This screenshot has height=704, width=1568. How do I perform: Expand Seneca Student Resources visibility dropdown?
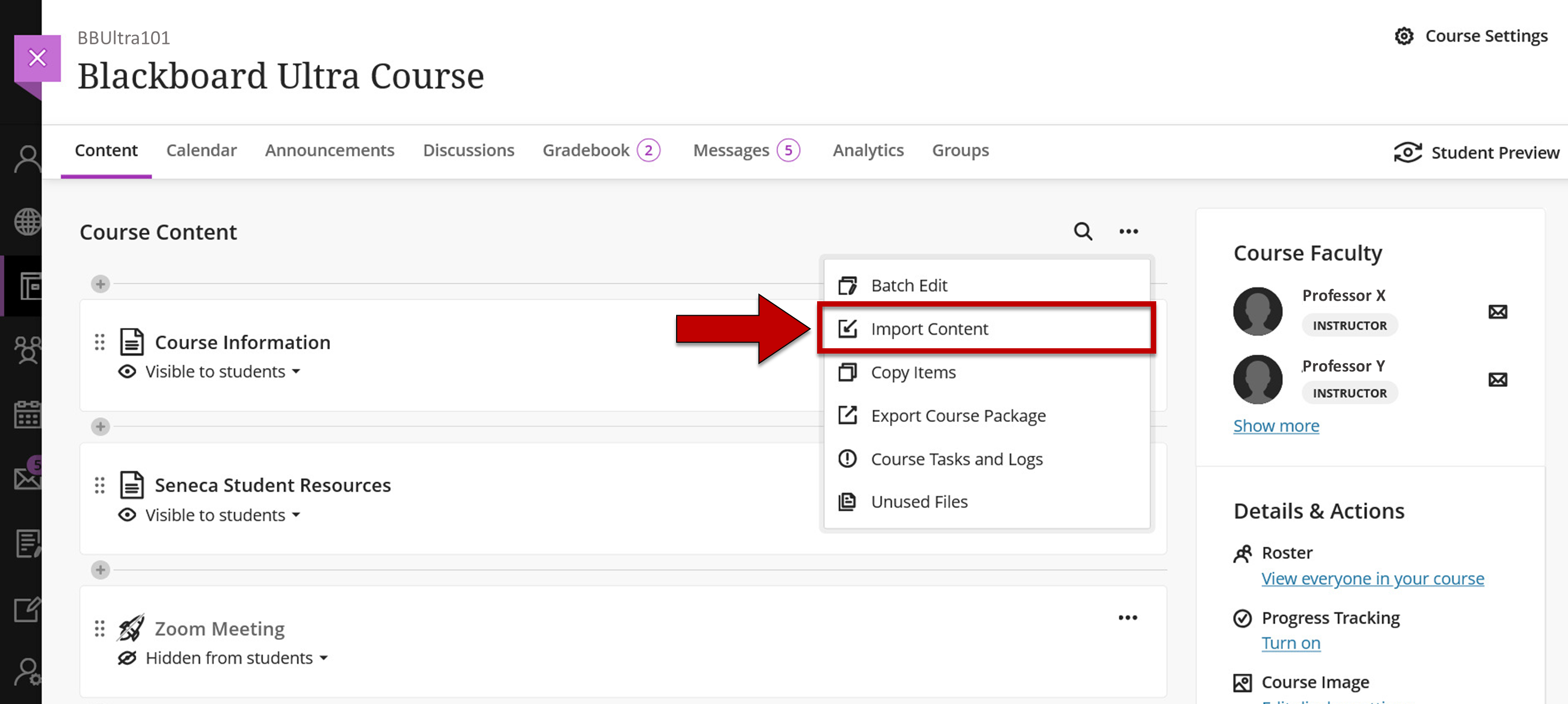click(x=223, y=515)
